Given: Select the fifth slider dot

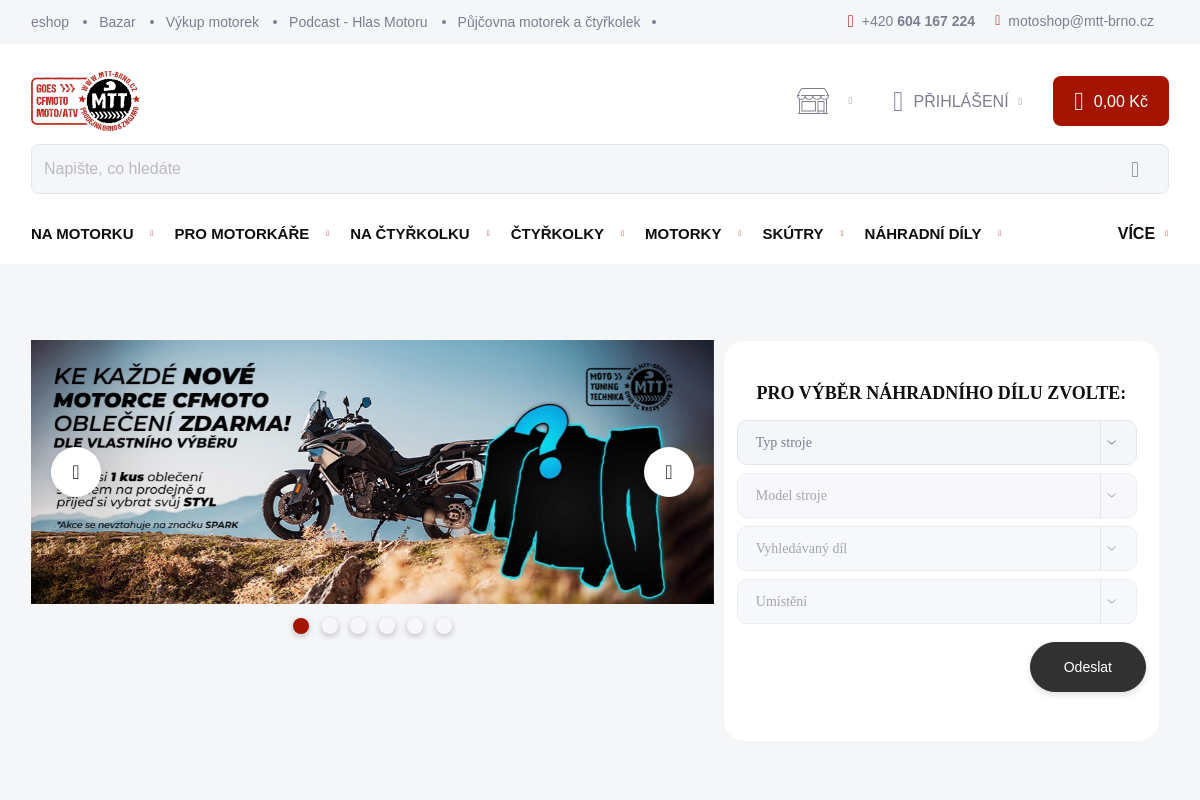Looking at the screenshot, I should (415, 626).
